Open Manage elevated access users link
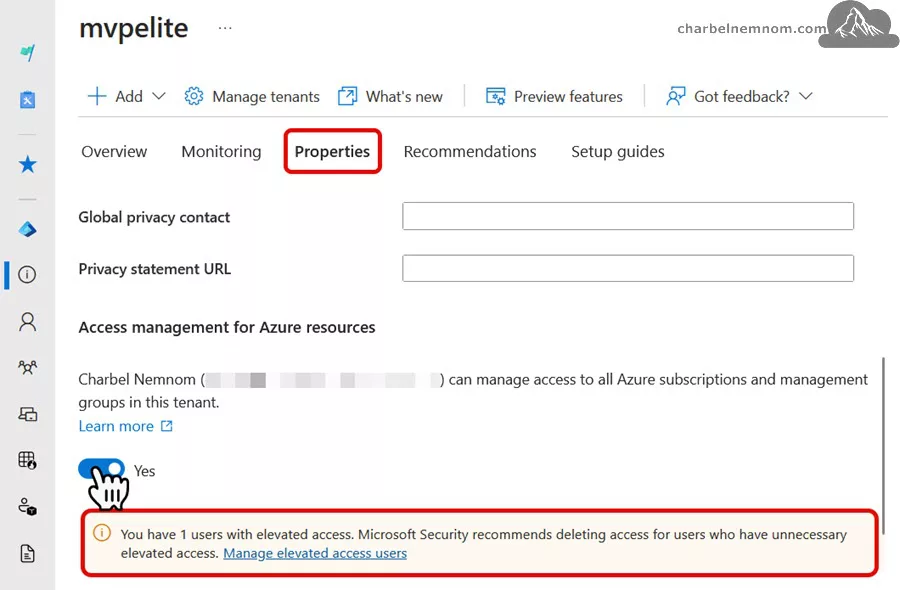 [x=315, y=553]
